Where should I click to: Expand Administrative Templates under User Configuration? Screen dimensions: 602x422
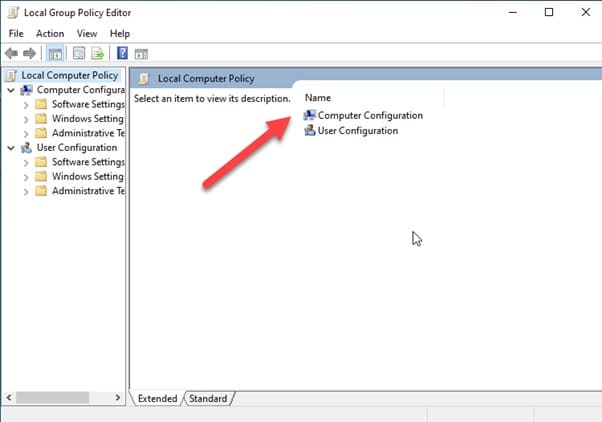(x=26, y=192)
